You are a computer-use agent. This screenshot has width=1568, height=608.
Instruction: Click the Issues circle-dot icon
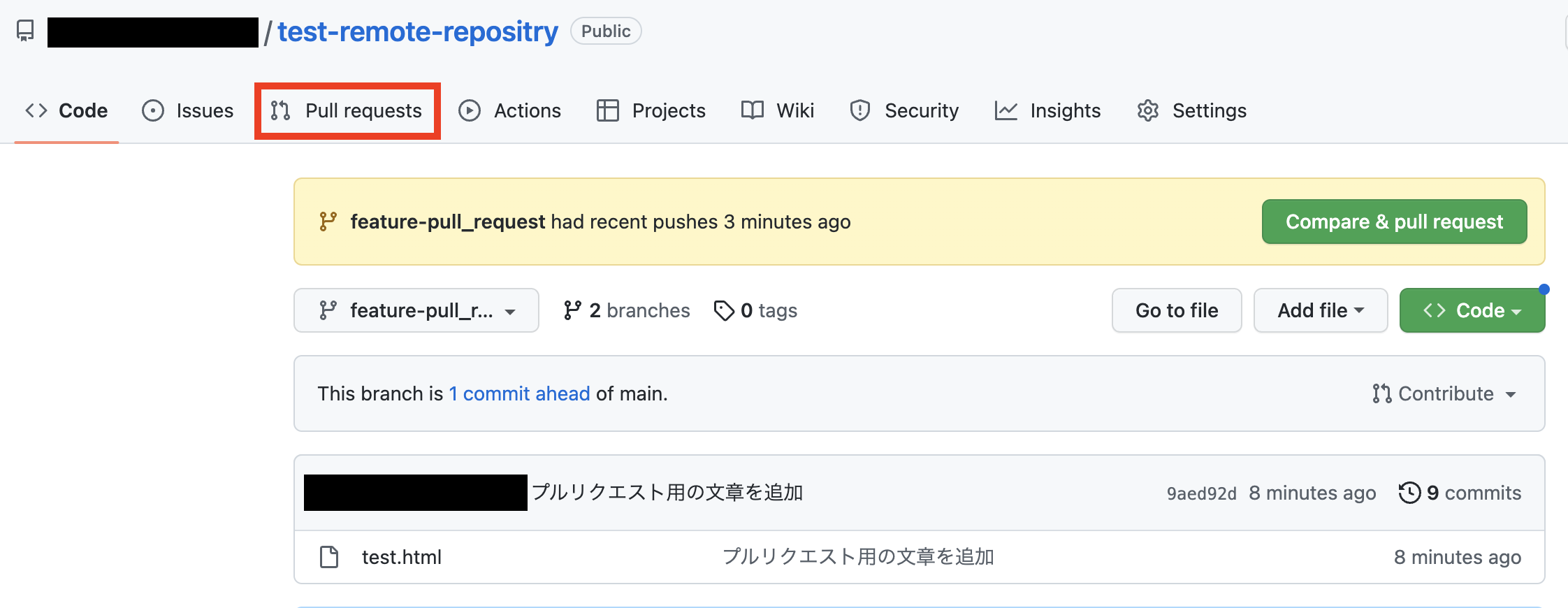pos(152,110)
